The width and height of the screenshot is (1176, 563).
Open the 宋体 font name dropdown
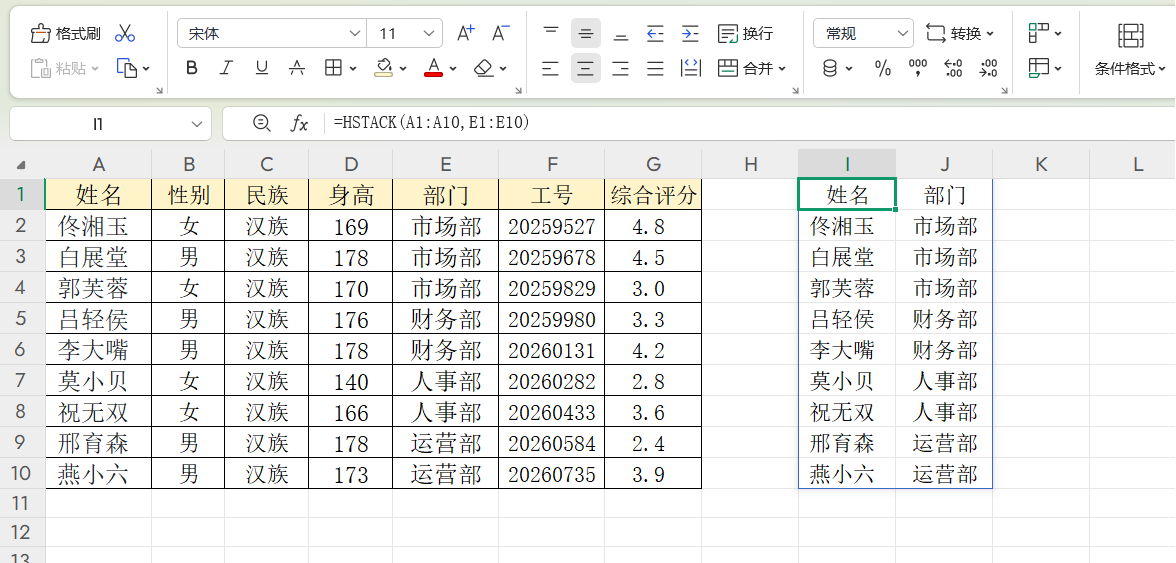click(355, 34)
